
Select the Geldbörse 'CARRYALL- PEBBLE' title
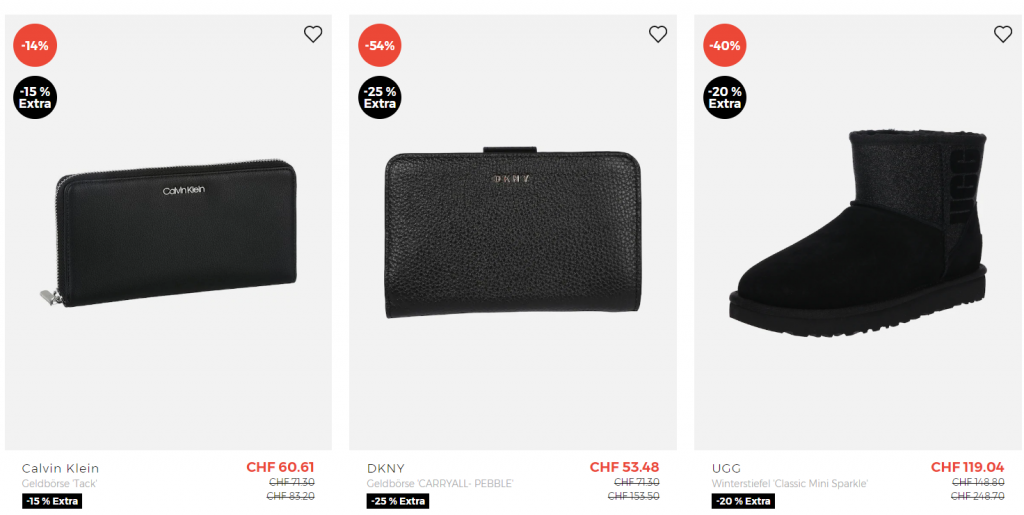click(439, 484)
